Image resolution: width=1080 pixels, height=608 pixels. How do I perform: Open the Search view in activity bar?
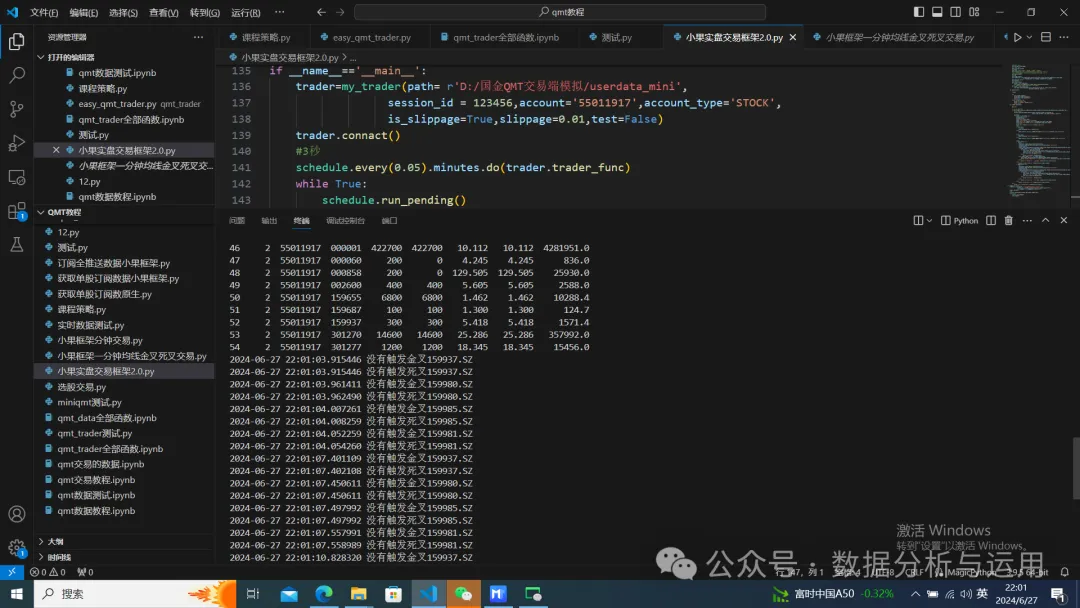(17, 74)
